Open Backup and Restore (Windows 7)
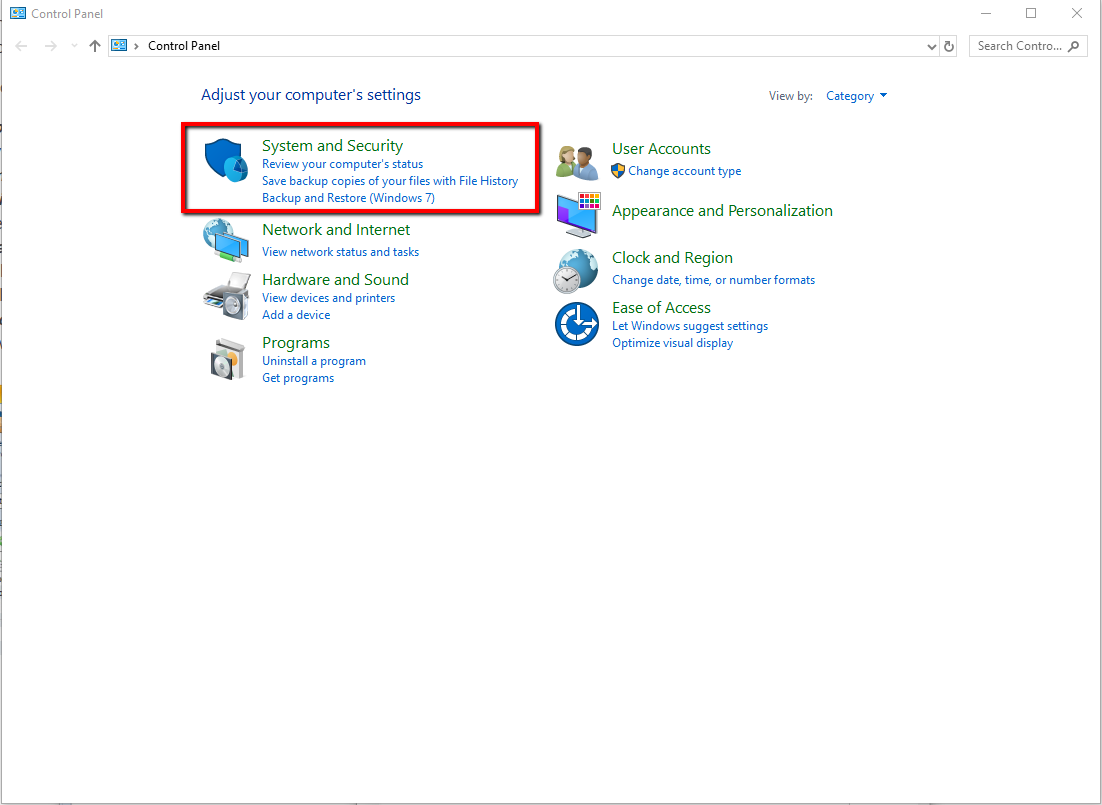Viewport: 1102px width, 805px height. click(349, 198)
